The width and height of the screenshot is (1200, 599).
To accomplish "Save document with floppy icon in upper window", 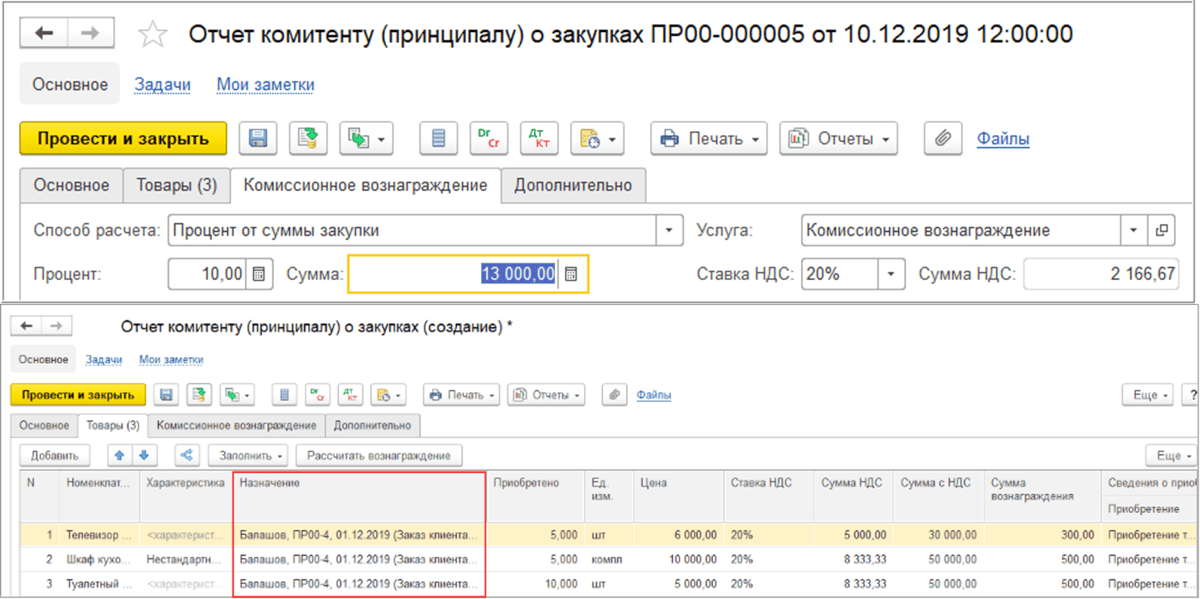I will (x=258, y=139).
